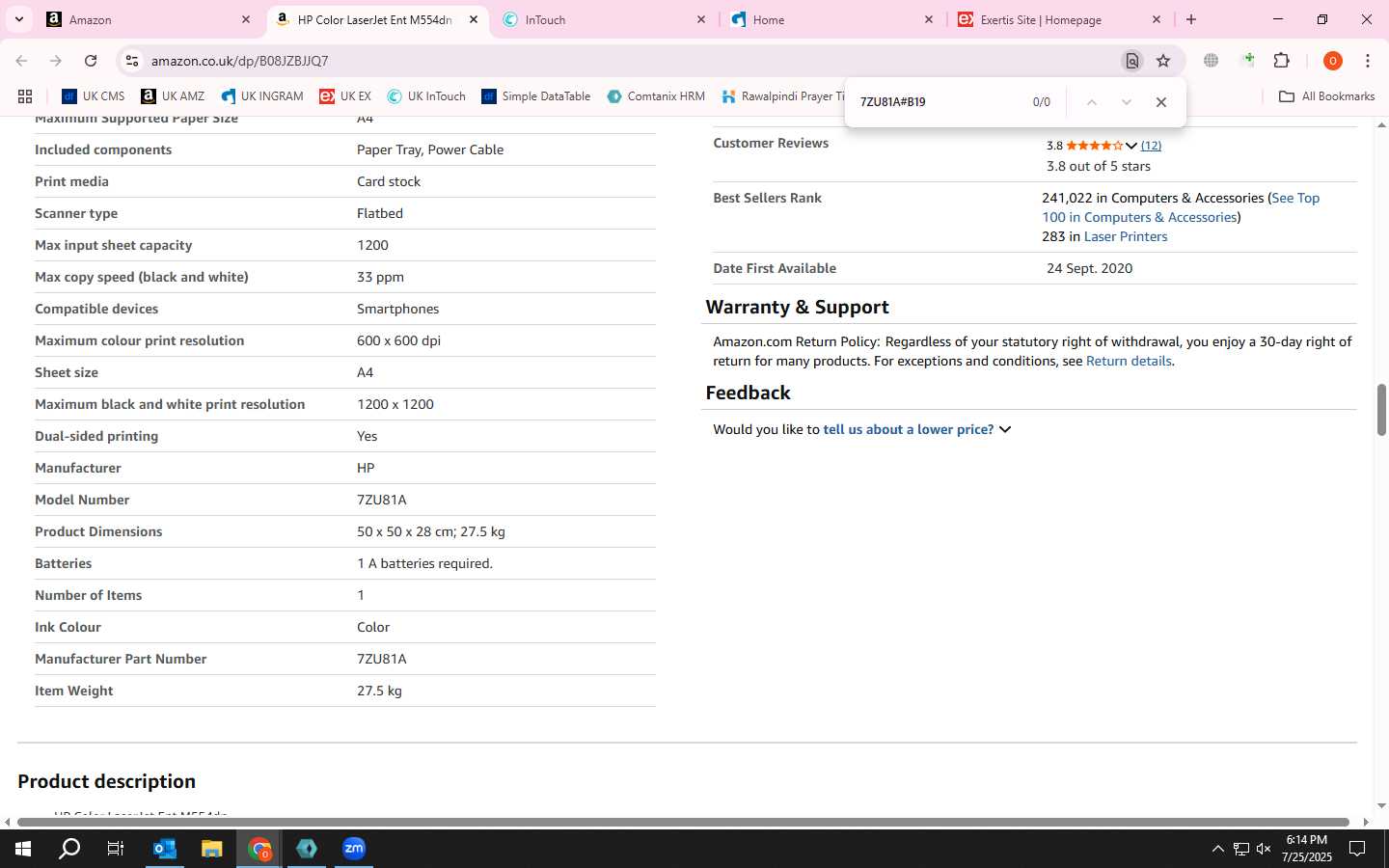The height and width of the screenshot is (868, 1389).
Task: Go back to the previous page
Action: click(x=21, y=61)
